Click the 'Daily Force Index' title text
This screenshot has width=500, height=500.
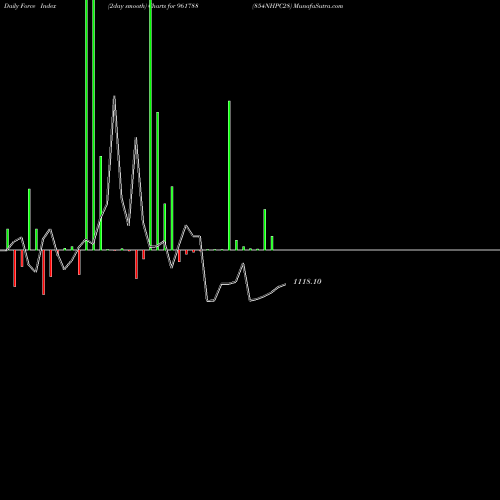(30, 6)
